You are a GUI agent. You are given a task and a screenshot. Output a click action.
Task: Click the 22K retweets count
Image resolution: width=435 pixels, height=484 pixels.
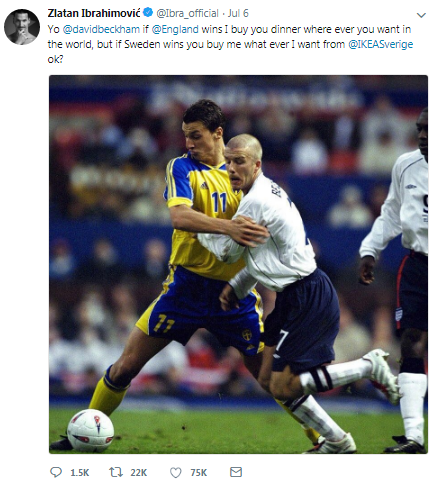[x=139, y=473]
